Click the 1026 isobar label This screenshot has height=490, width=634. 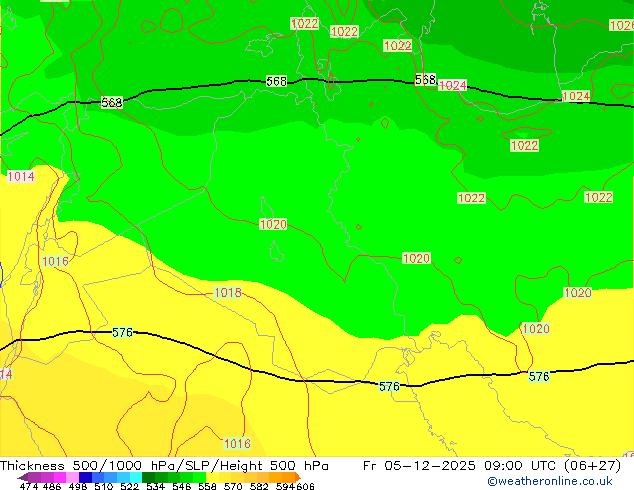(621, 25)
